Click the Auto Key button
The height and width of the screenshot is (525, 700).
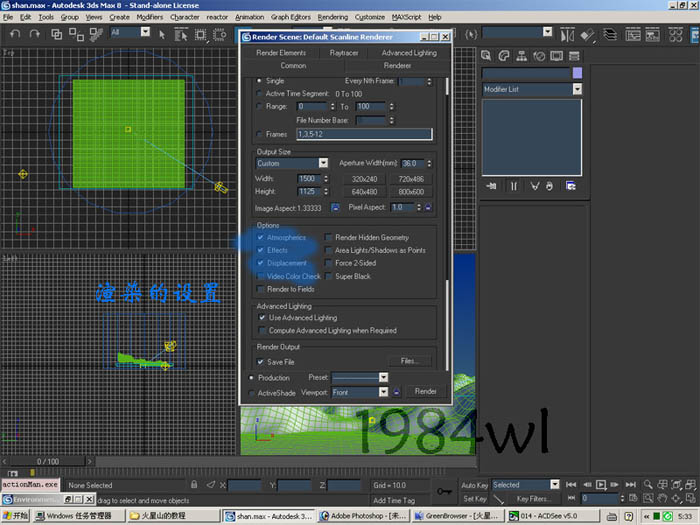[x=475, y=485]
